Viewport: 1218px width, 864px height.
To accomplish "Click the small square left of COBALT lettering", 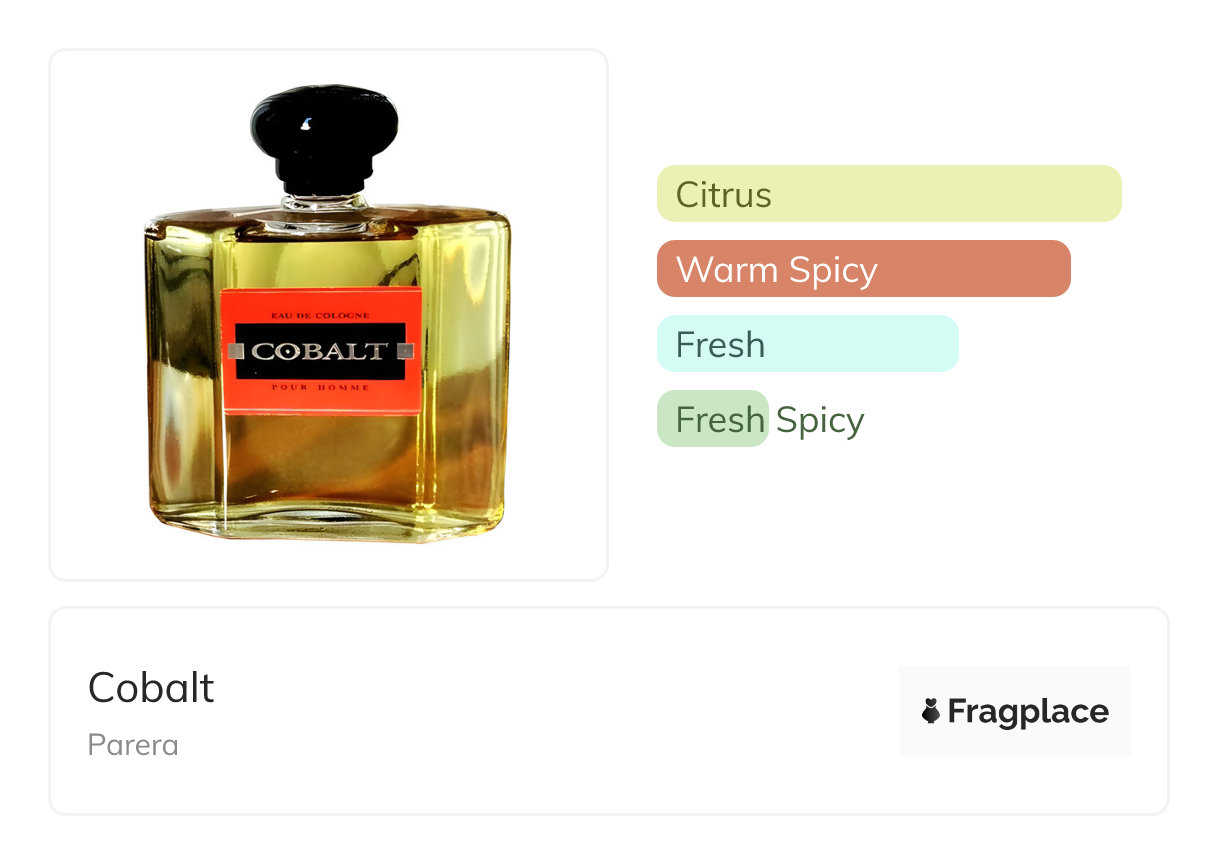I will click(x=236, y=351).
